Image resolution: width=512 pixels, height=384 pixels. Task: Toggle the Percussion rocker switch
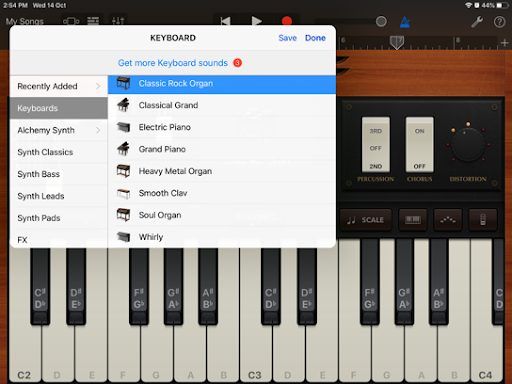click(x=376, y=144)
